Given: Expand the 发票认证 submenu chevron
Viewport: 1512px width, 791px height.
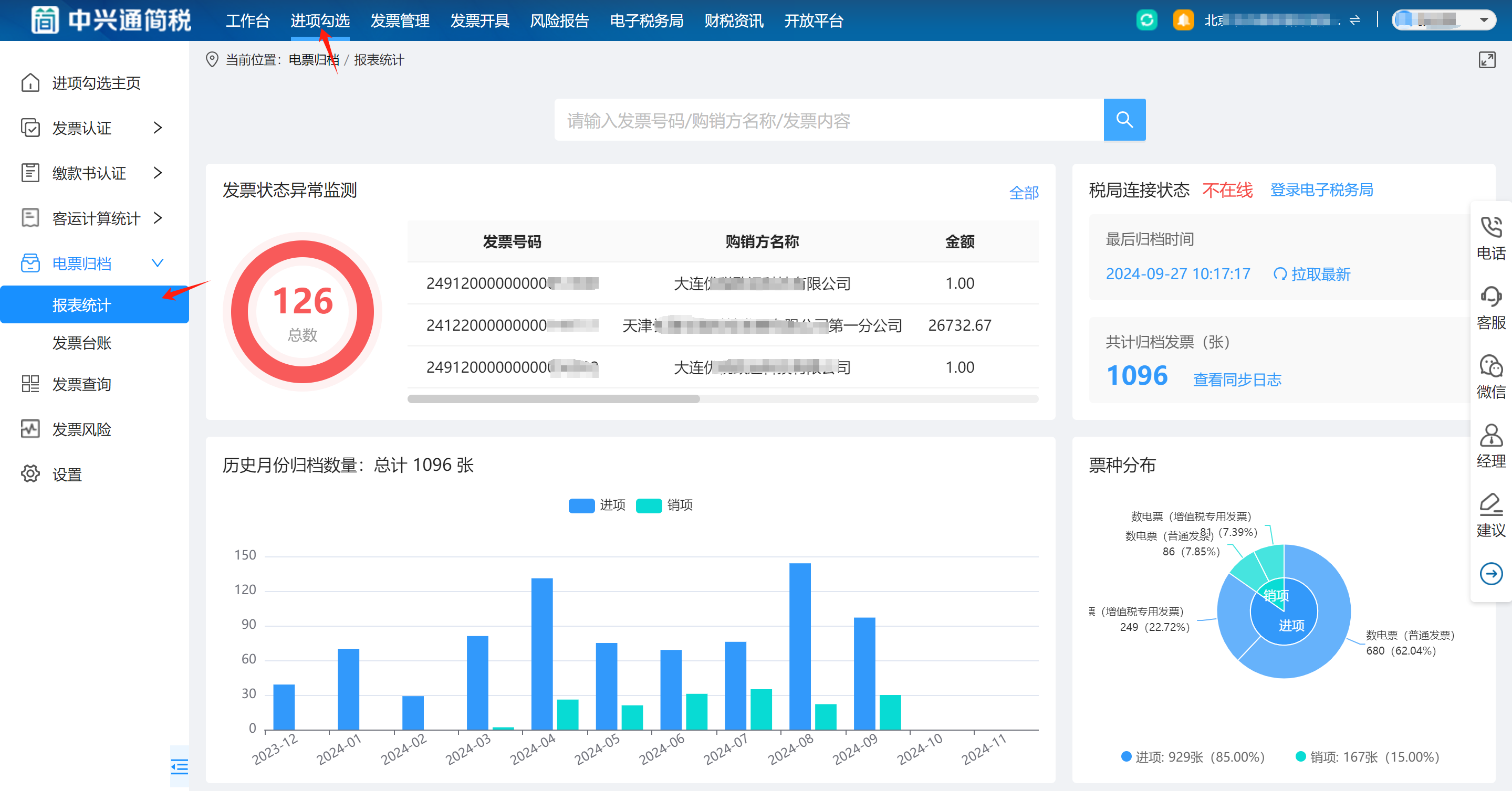Looking at the screenshot, I should tap(158, 128).
